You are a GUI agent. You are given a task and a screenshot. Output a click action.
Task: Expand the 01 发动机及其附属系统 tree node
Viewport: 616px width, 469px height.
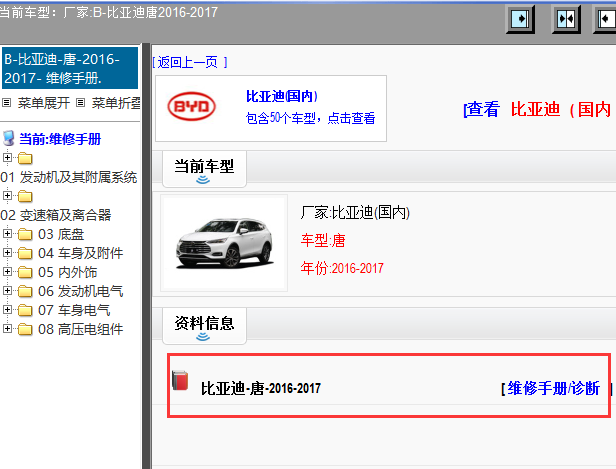pos(7,158)
